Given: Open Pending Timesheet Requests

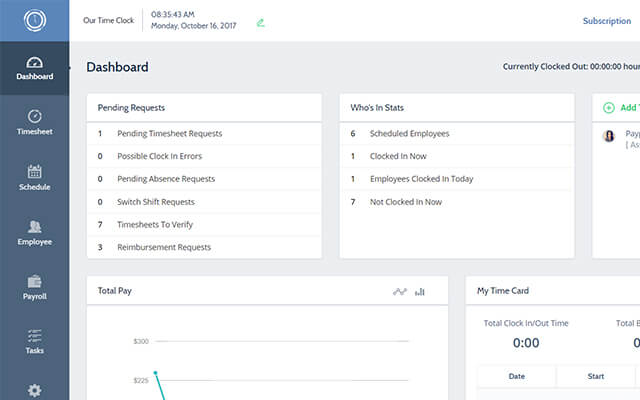Looking at the screenshot, I should pos(169,133).
